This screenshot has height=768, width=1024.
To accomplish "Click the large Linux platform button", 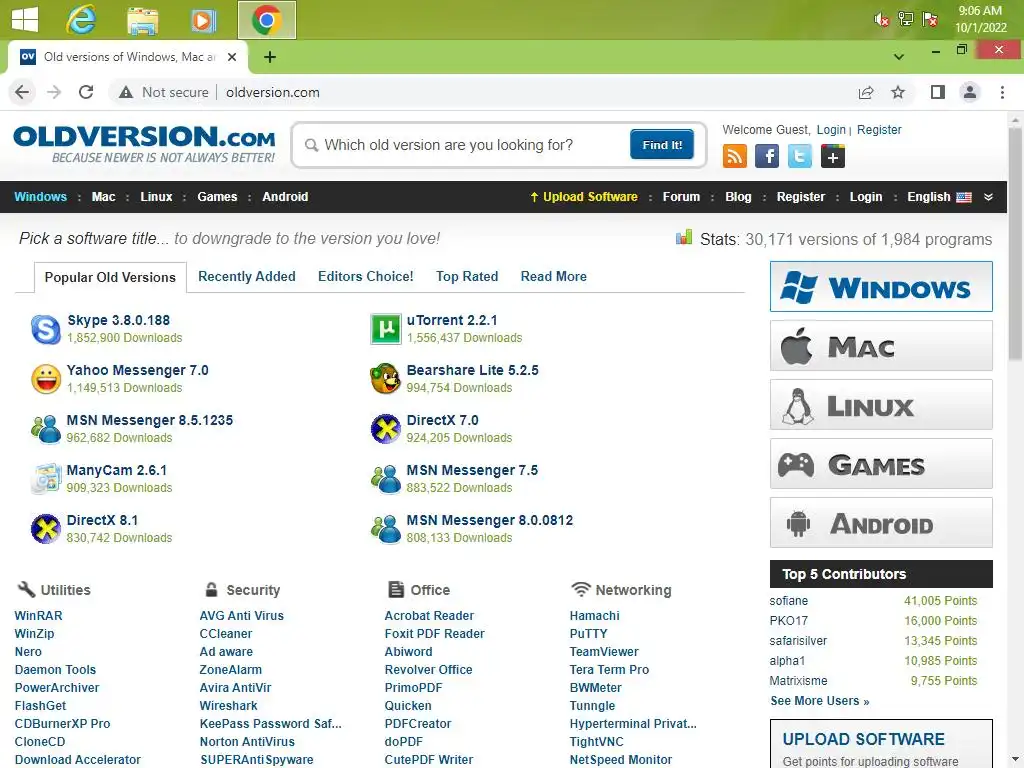I will 881,405.
